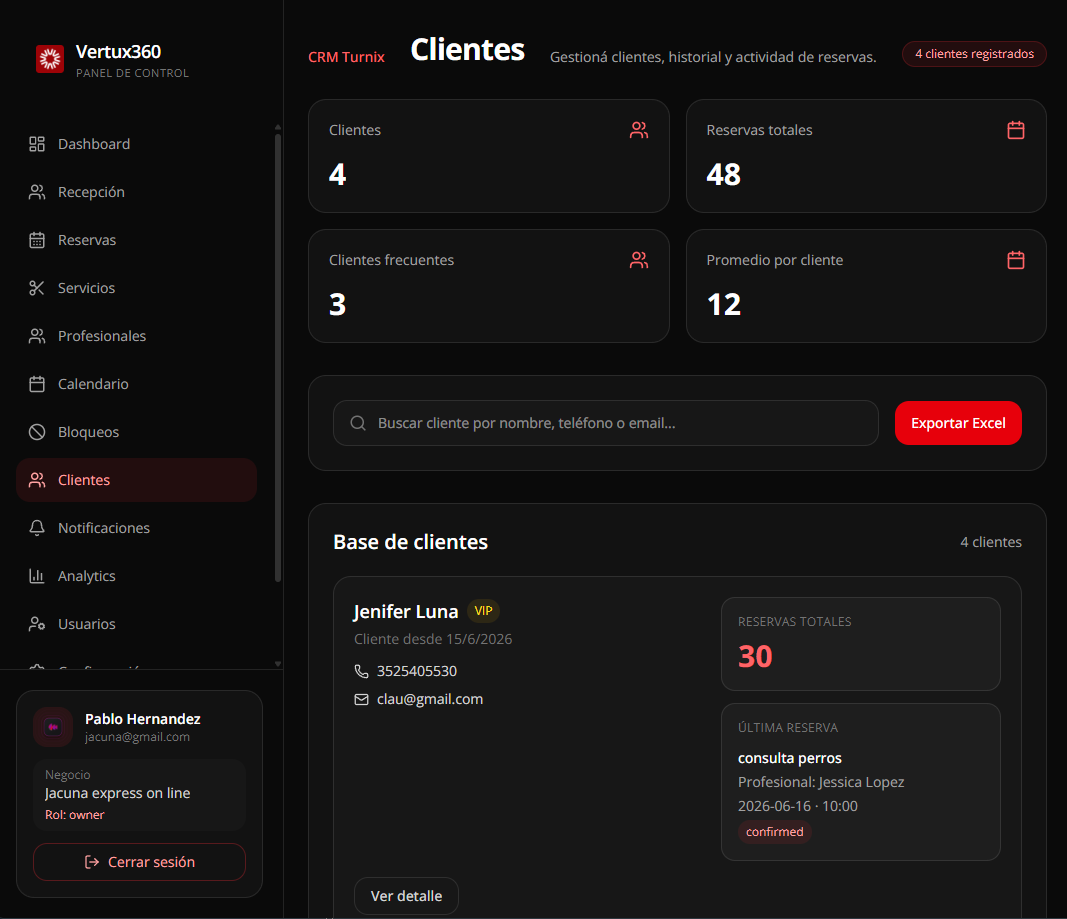Image resolution: width=1067 pixels, height=919 pixels.
Task: Click the sidebar vertical scrollbar thumb
Action: point(278,357)
